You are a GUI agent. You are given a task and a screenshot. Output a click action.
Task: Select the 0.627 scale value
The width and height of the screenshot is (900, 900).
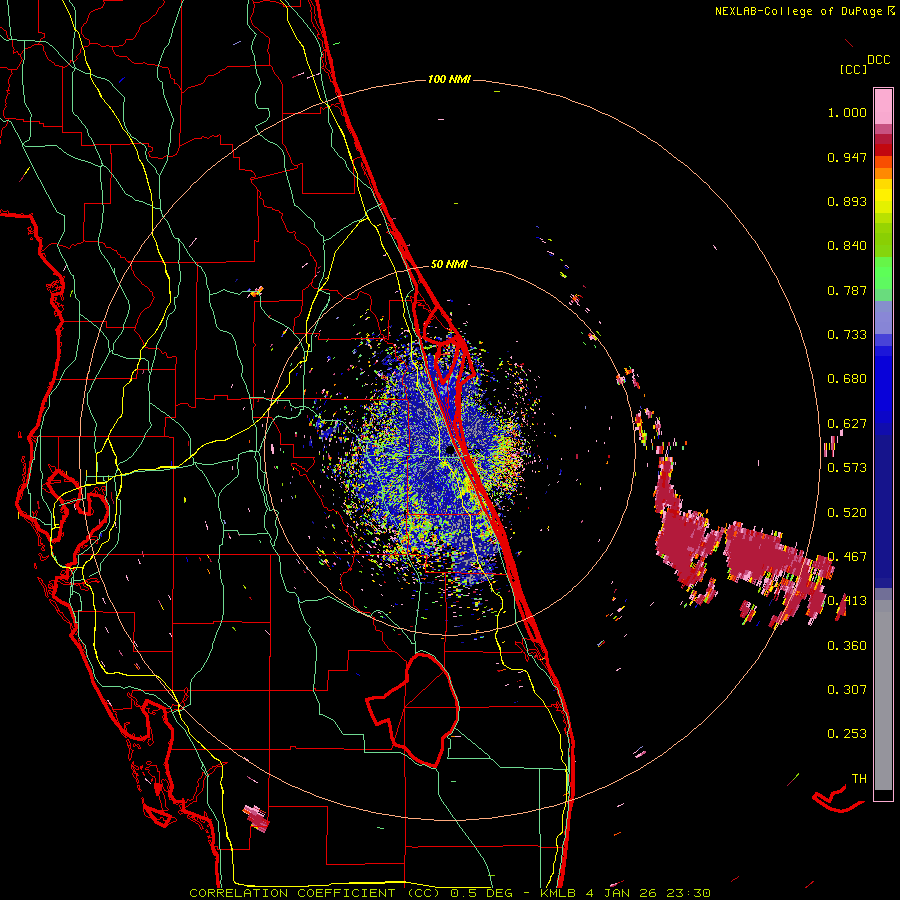click(847, 424)
